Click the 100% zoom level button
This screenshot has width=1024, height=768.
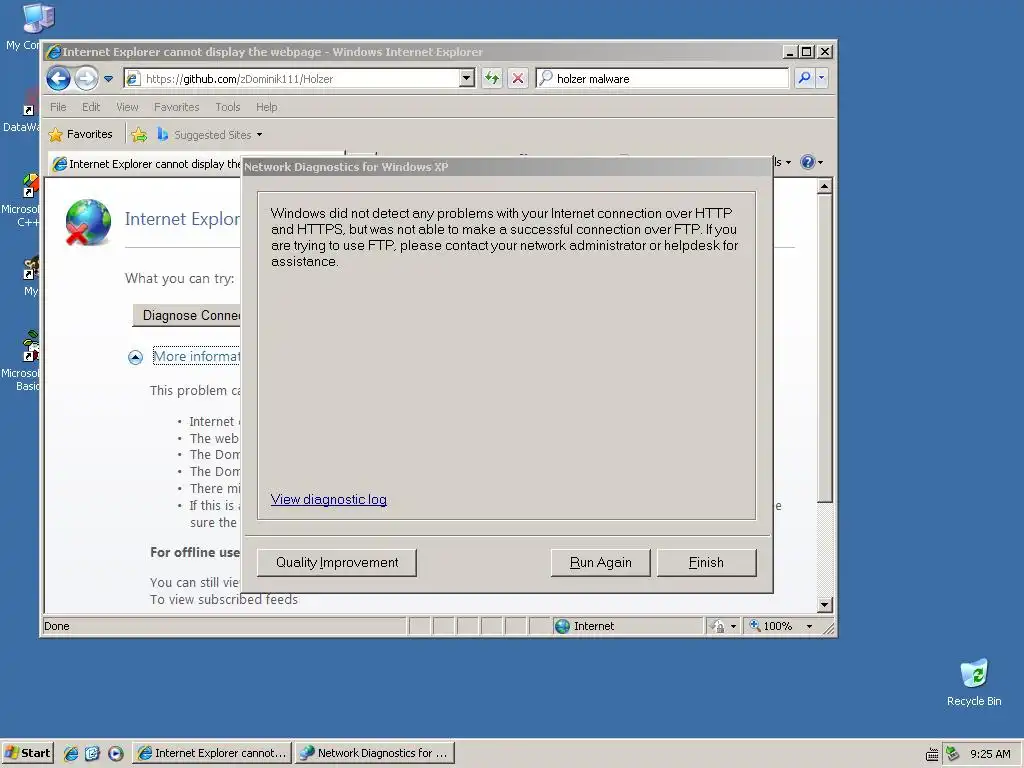771,626
